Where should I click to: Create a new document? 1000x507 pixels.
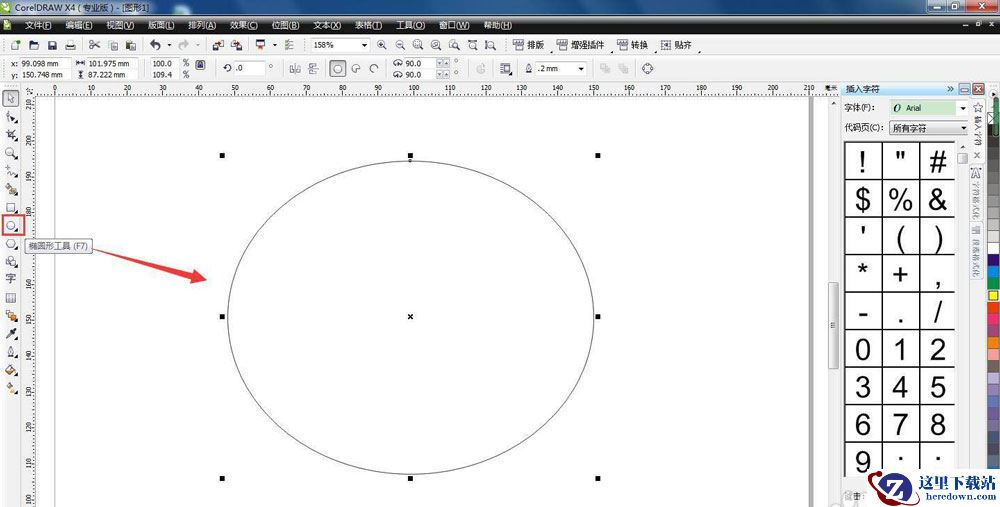pyautogui.click(x=16, y=45)
